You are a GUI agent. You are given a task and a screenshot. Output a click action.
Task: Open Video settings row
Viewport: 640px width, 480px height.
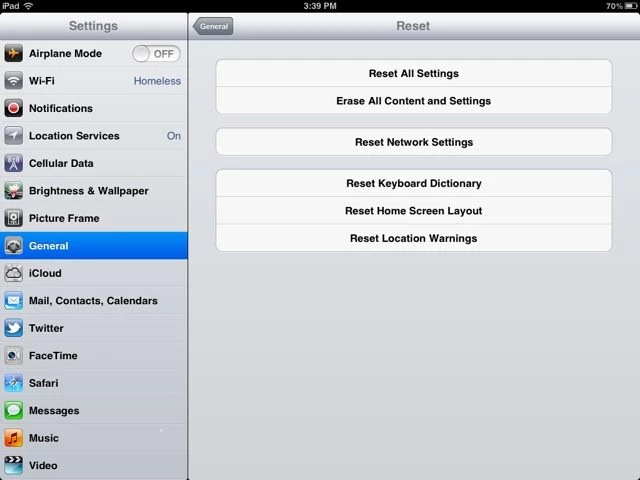[94, 465]
